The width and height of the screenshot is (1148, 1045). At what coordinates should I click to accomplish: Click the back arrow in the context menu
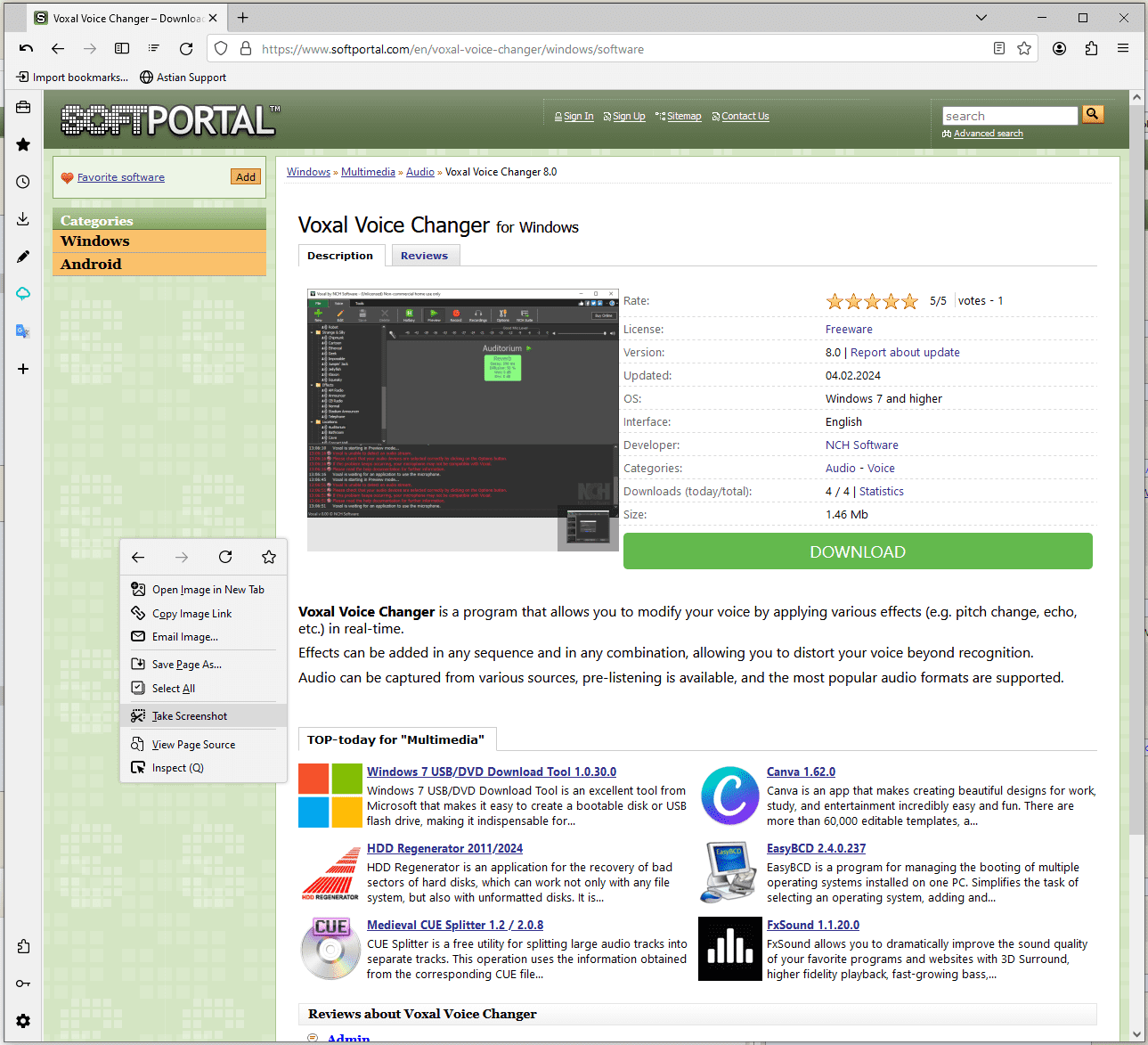(x=138, y=557)
